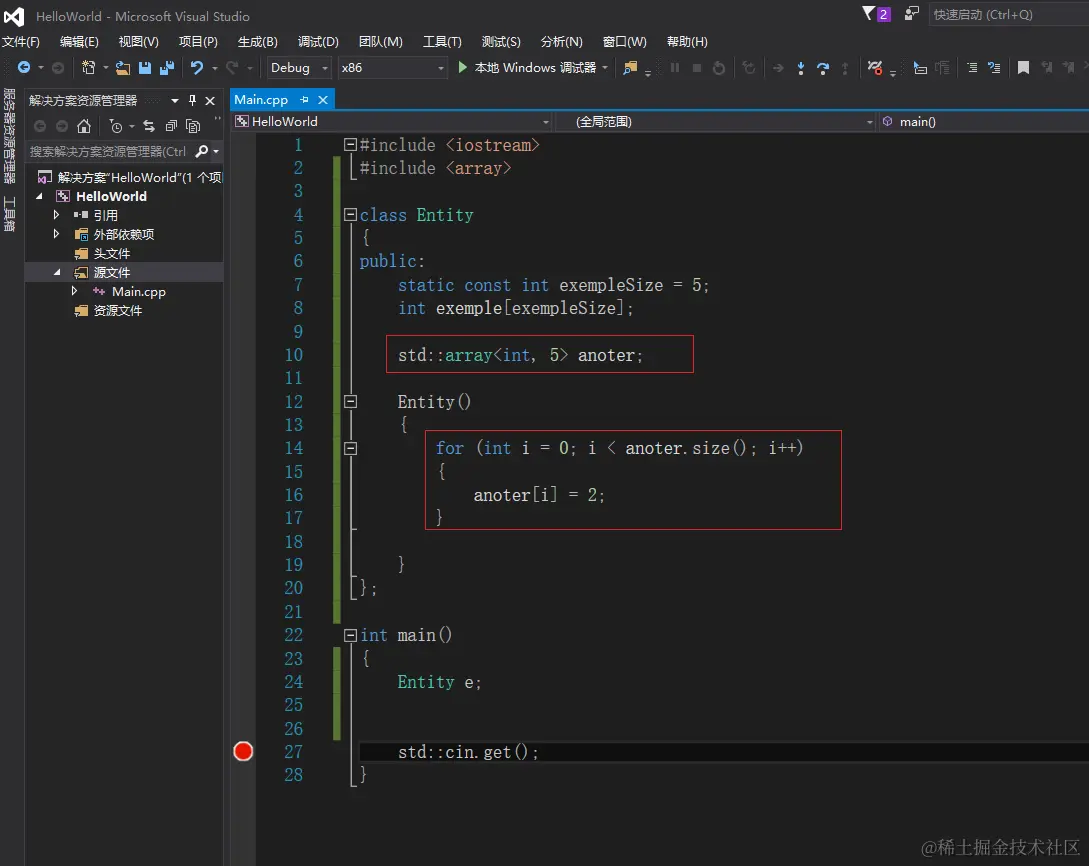Click the 快速启动 search box
1089x866 pixels.
coord(1005,15)
